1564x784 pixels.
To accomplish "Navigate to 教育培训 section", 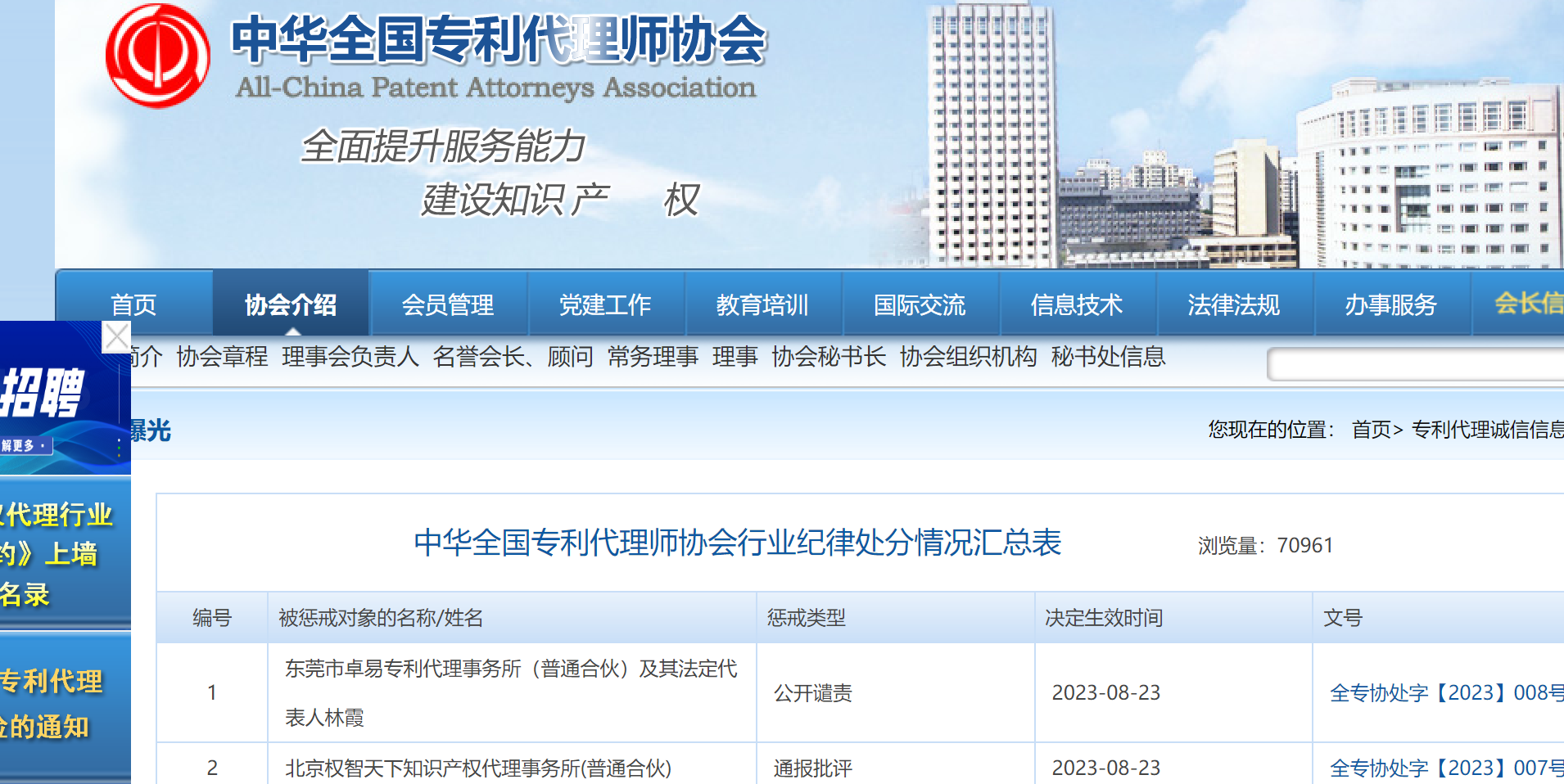I will pos(762,304).
